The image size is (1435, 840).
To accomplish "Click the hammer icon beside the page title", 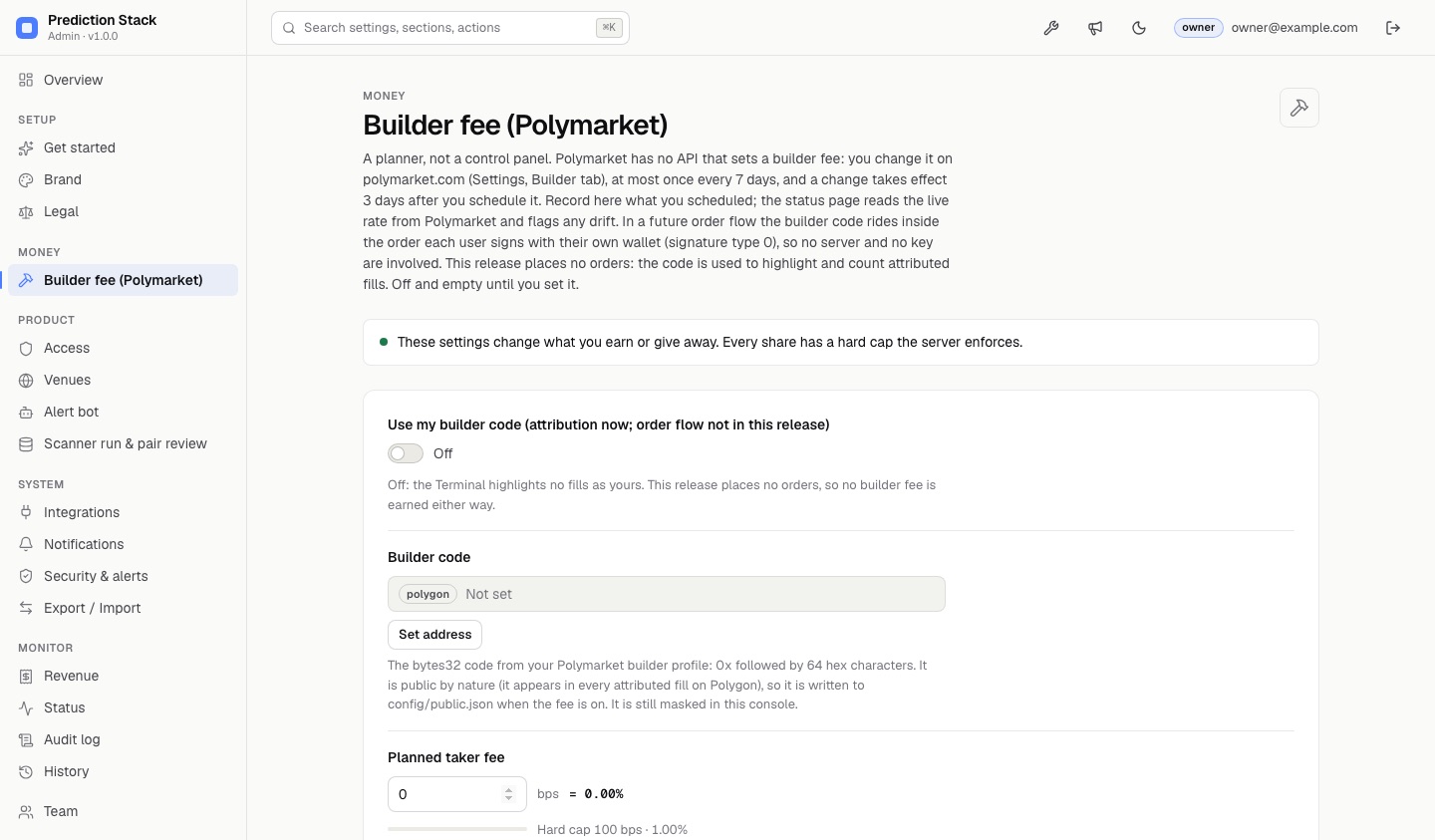I will (x=1299, y=108).
